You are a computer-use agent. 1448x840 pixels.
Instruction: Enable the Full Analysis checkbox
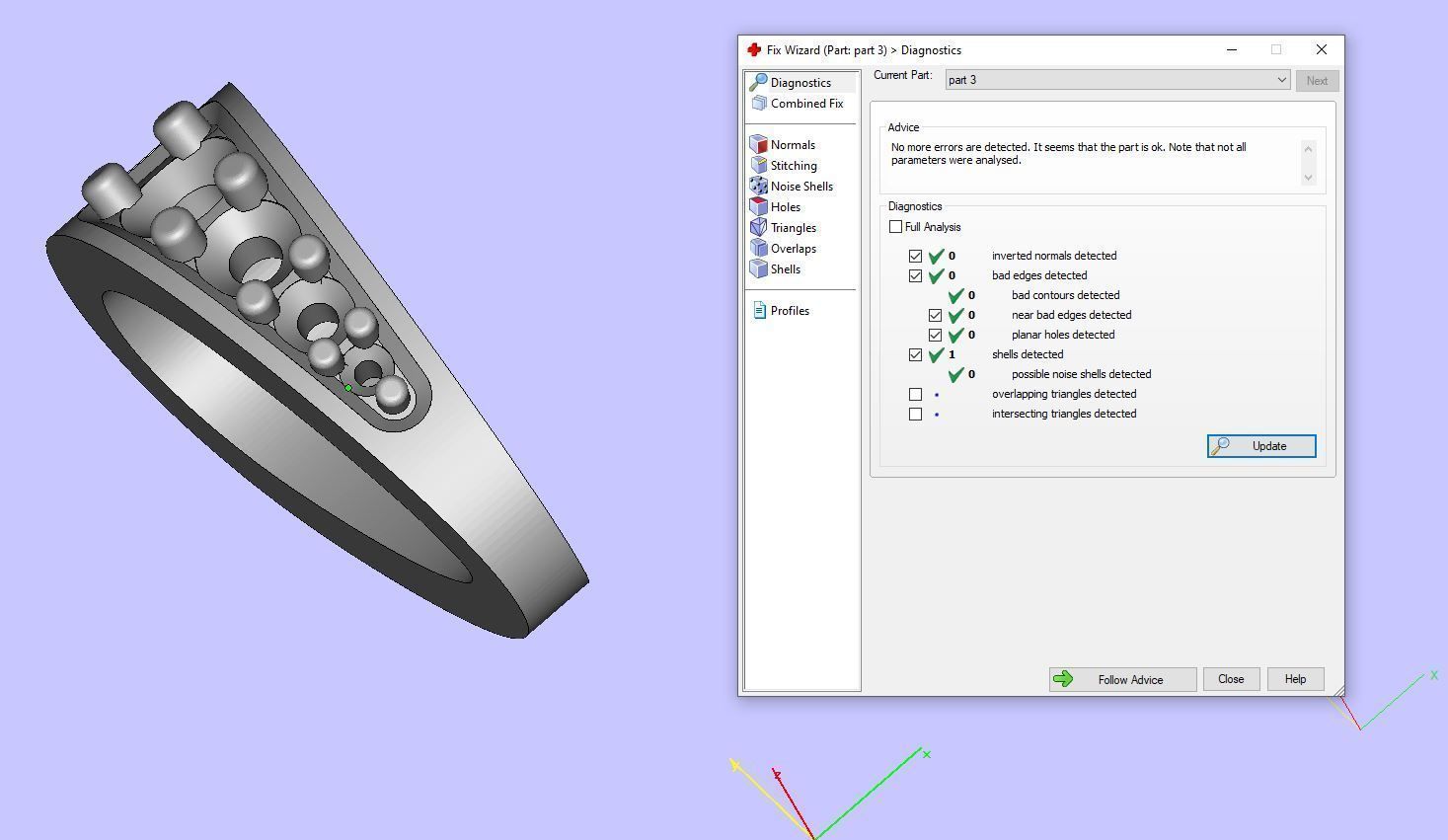point(895,227)
